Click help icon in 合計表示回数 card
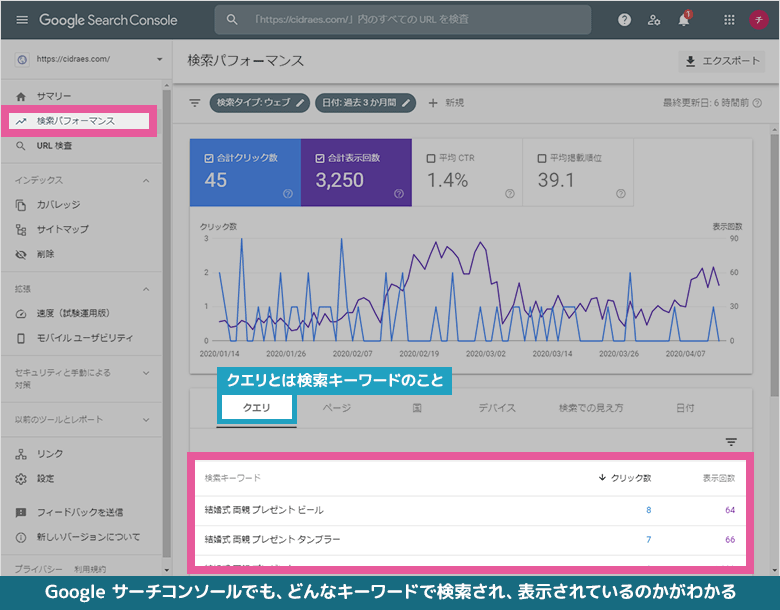Viewport: 780px width, 610px height. [399, 194]
